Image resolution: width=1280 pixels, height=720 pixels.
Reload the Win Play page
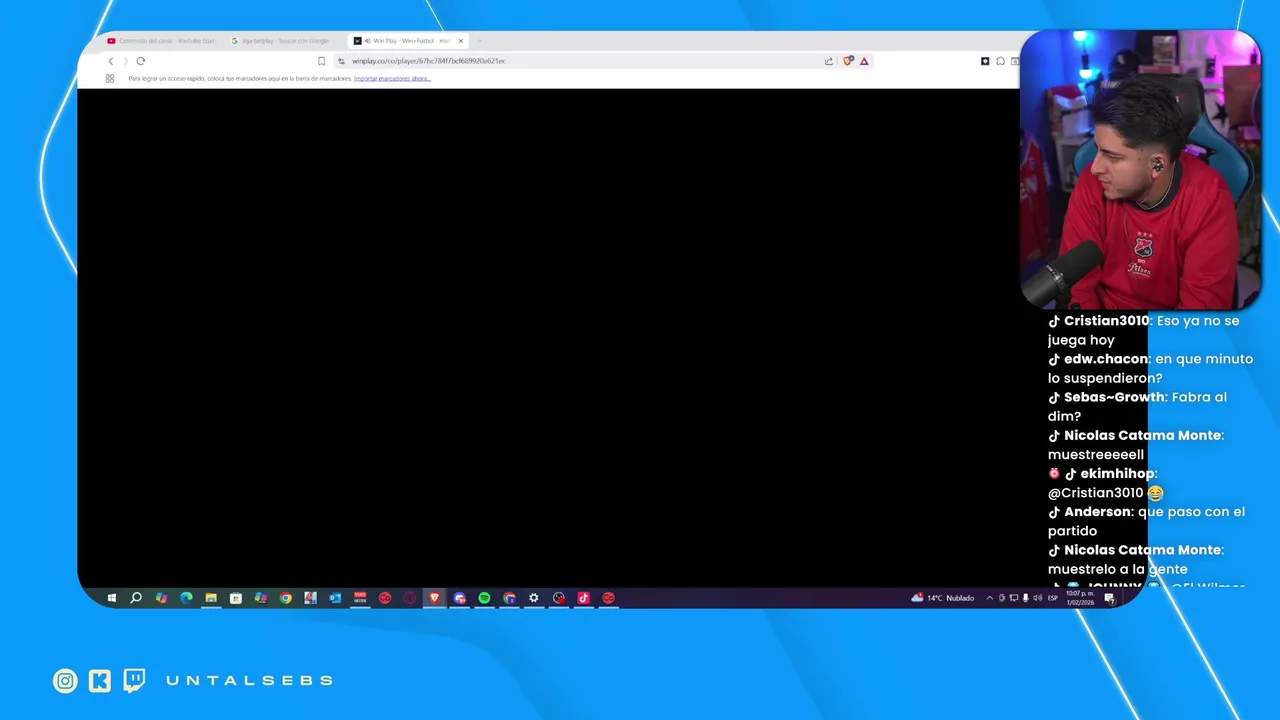141,61
